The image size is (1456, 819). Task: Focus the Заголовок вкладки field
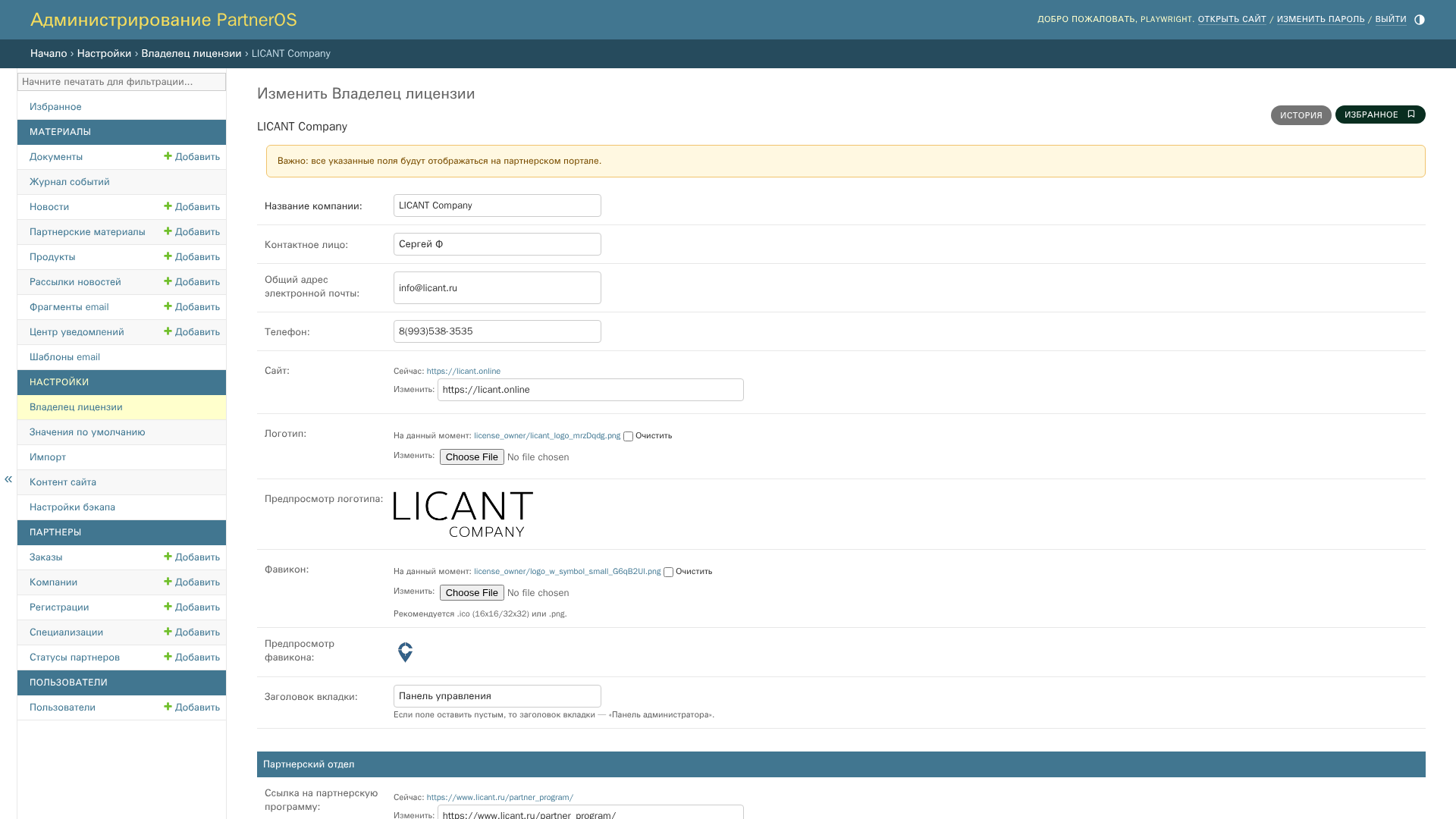pos(497,696)
